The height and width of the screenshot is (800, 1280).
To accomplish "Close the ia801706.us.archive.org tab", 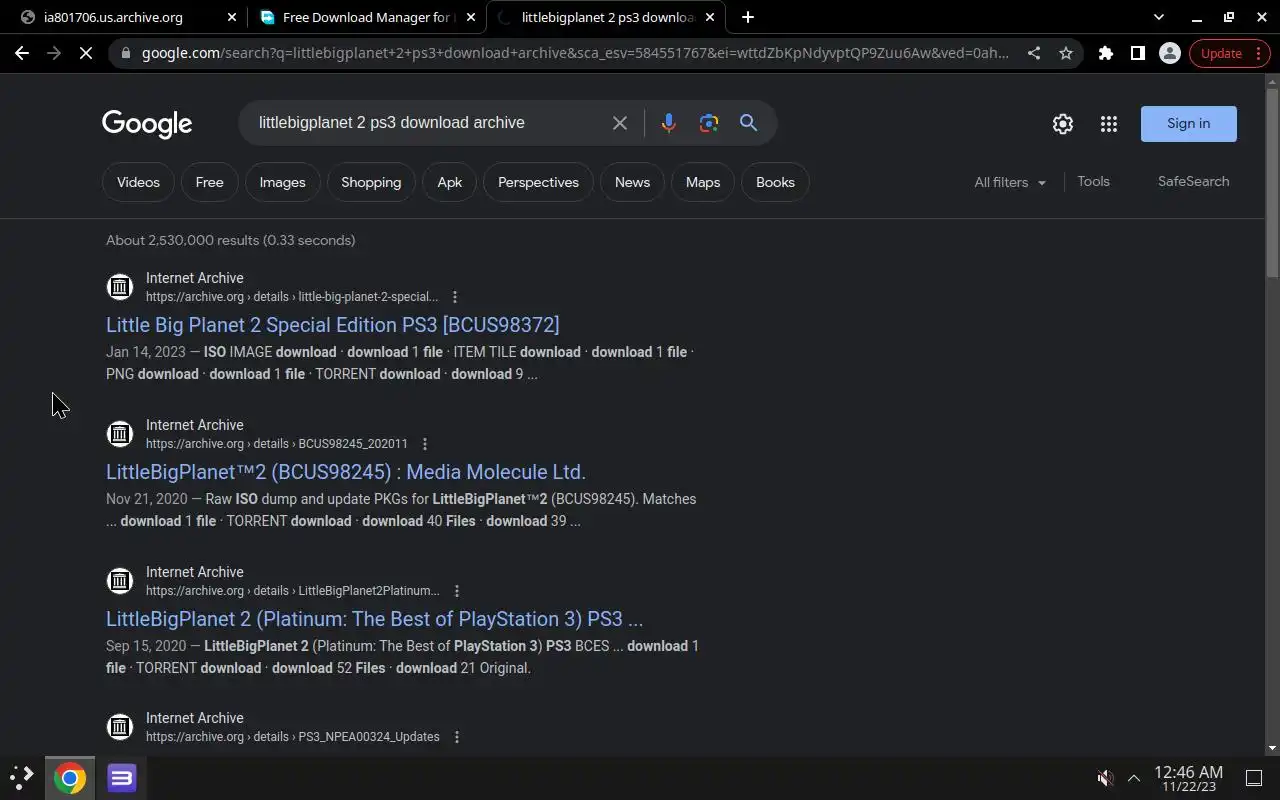I will [232, 17].
